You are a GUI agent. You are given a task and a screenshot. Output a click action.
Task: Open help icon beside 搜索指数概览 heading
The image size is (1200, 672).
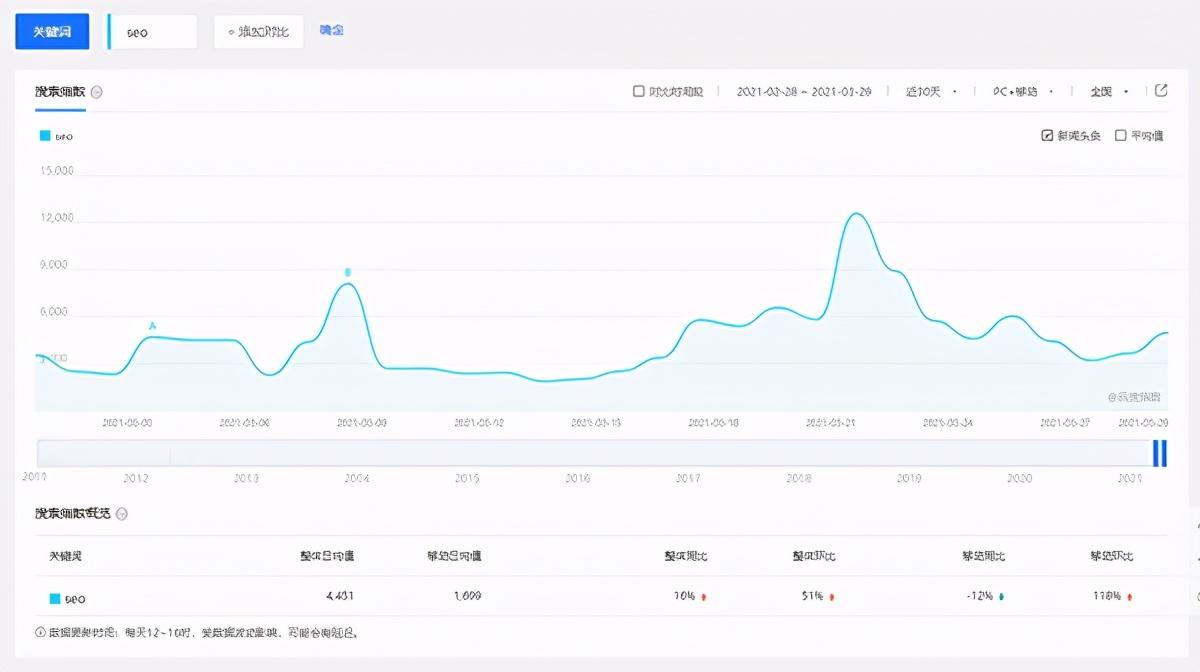point(121,514)
